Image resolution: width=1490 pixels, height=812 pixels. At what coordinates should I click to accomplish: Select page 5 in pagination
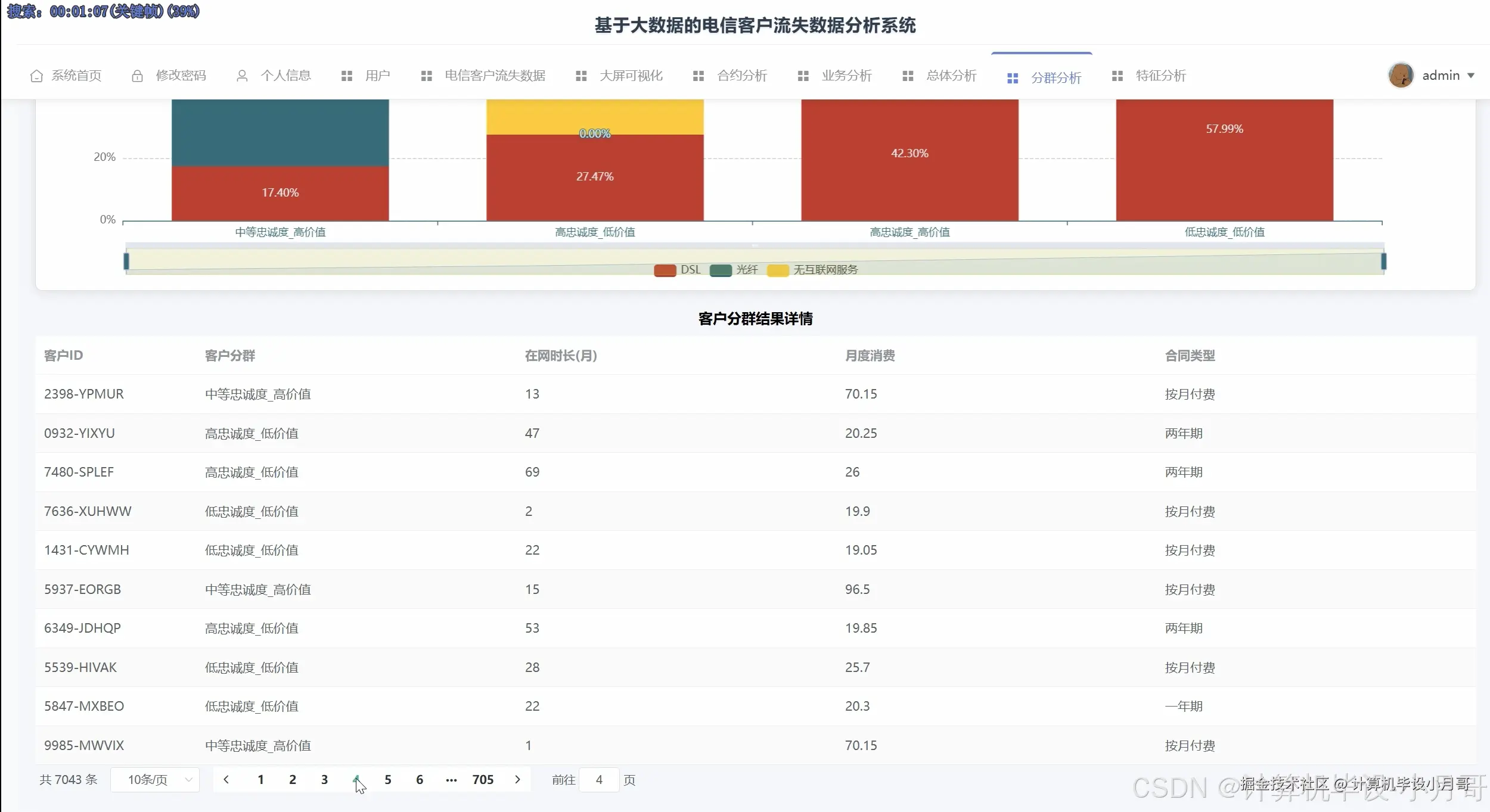click(x=388, y=779)
